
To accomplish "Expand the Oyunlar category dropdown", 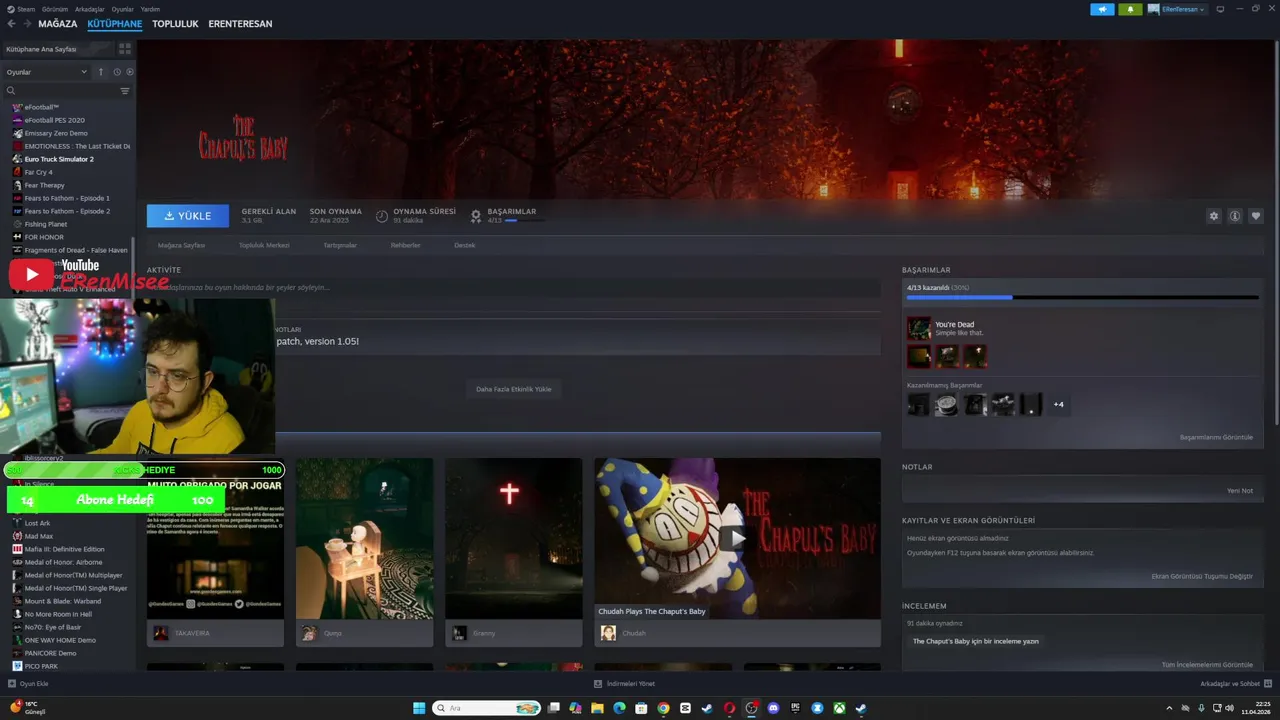I will (47, 72).
